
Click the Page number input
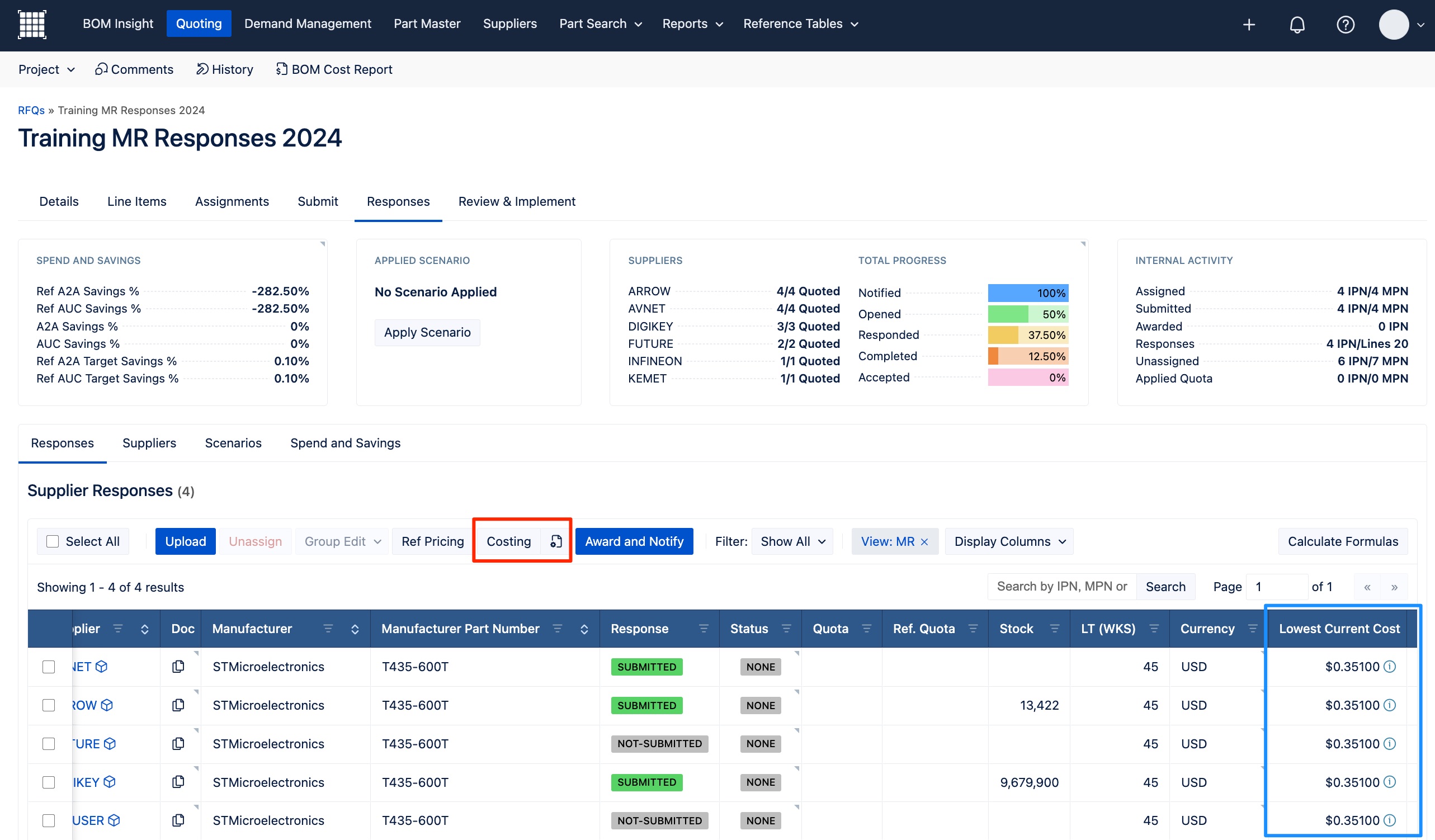[x=1276, y=587]
